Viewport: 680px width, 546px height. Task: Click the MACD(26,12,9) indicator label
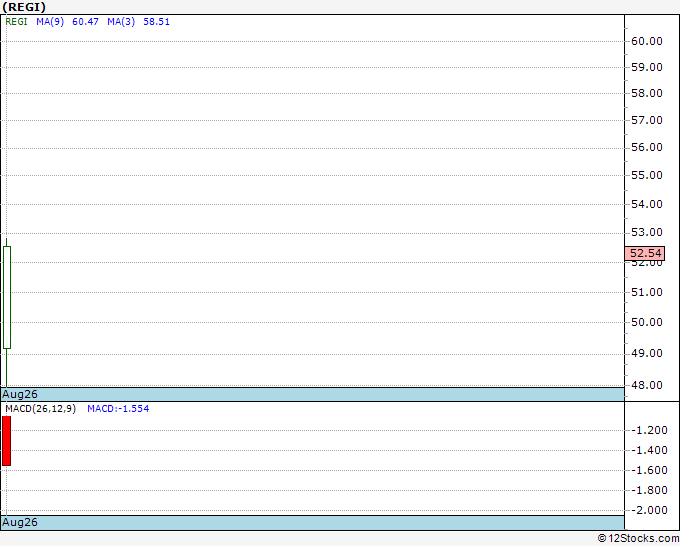(40, 409)
